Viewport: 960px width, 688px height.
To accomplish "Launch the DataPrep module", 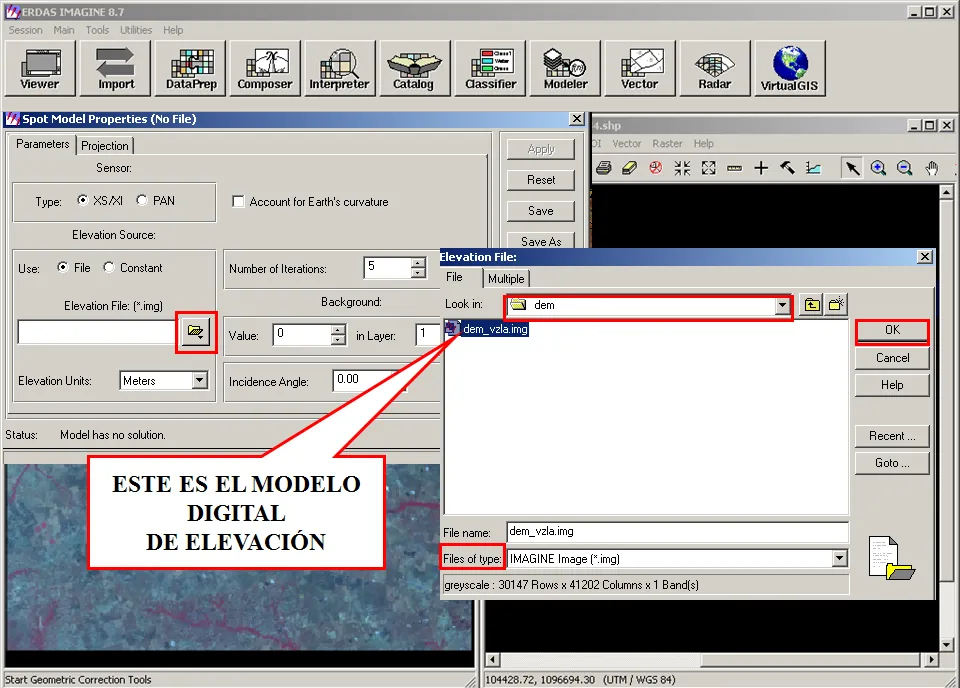I will pyautogui.click(x=191, y=68).
